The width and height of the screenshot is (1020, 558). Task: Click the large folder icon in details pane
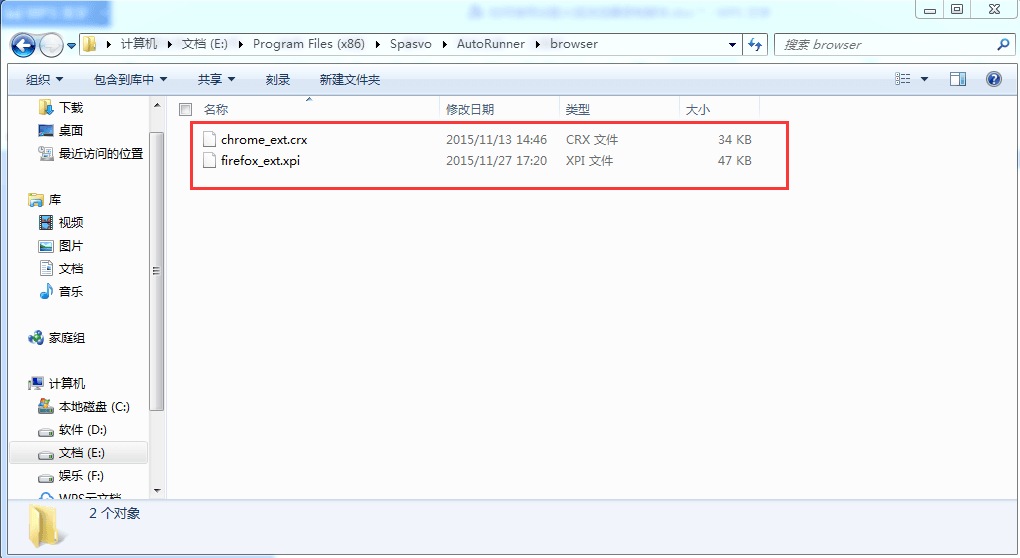[46, 525]
